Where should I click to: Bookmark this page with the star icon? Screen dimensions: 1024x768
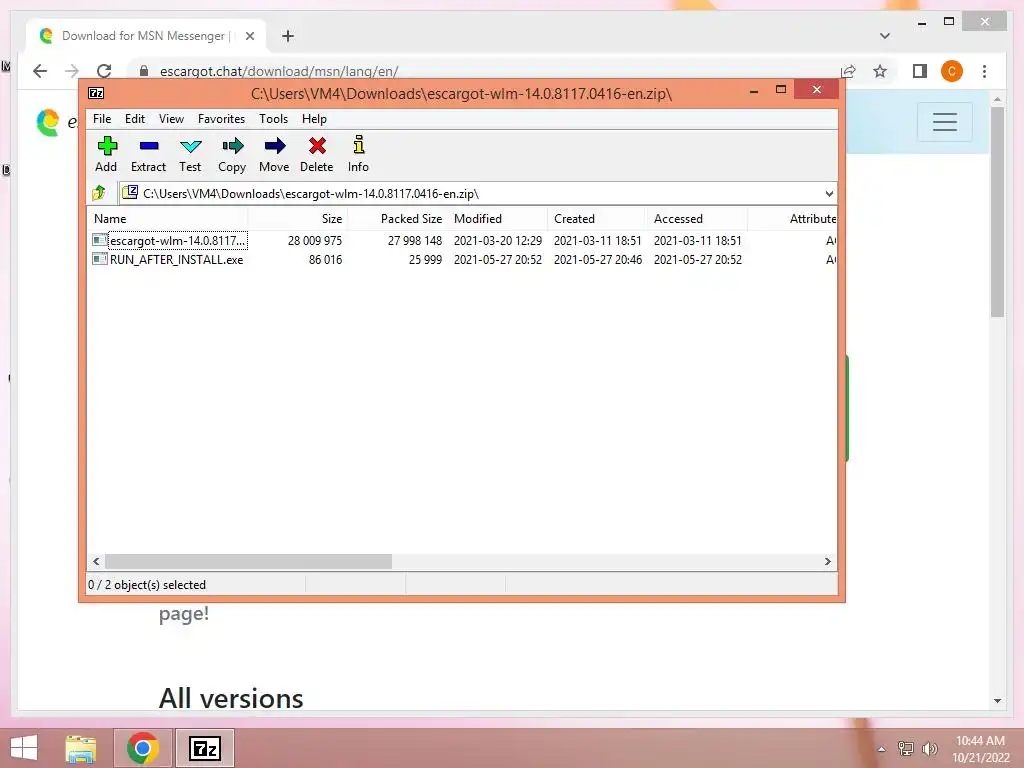coord(880,71)
